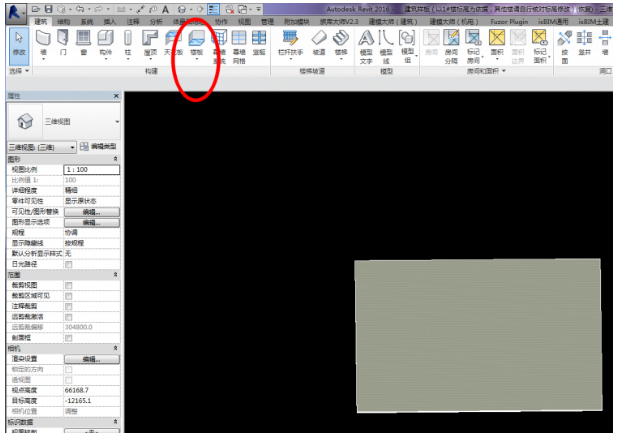The height and width of the screenshot is (439, 617).
Task: Select the By Face (按面) opening tool
Action: (565, 46)
